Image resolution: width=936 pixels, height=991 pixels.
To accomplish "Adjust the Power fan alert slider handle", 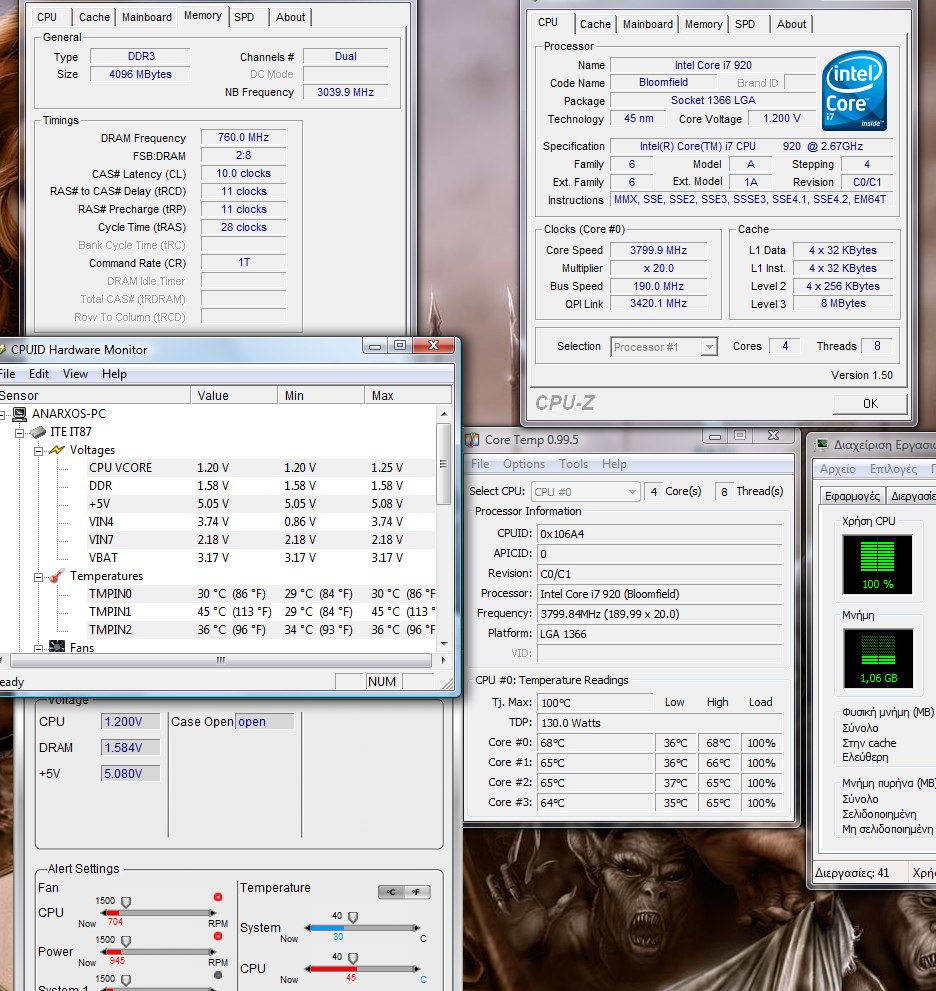I will (126, 941).
